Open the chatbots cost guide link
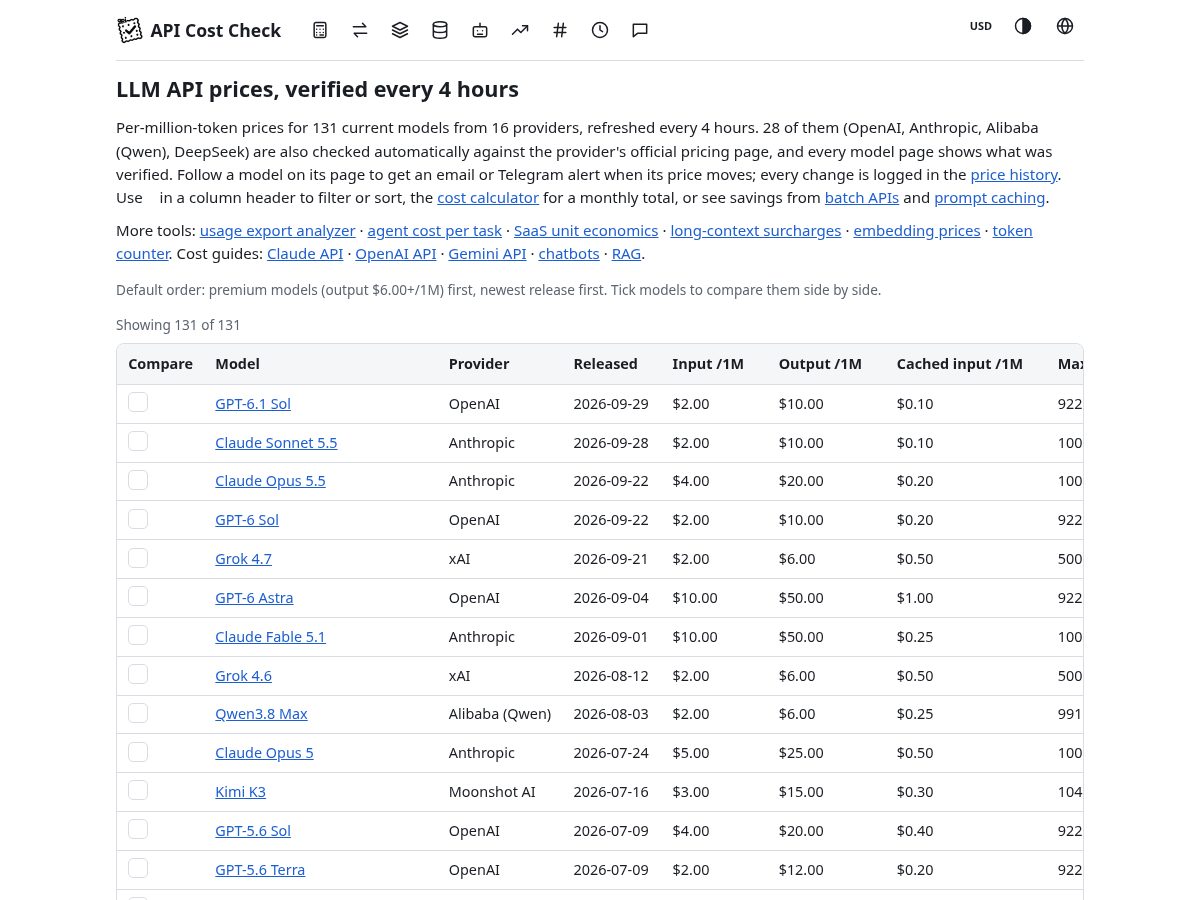1200x900 pixels. click(569, 254)
